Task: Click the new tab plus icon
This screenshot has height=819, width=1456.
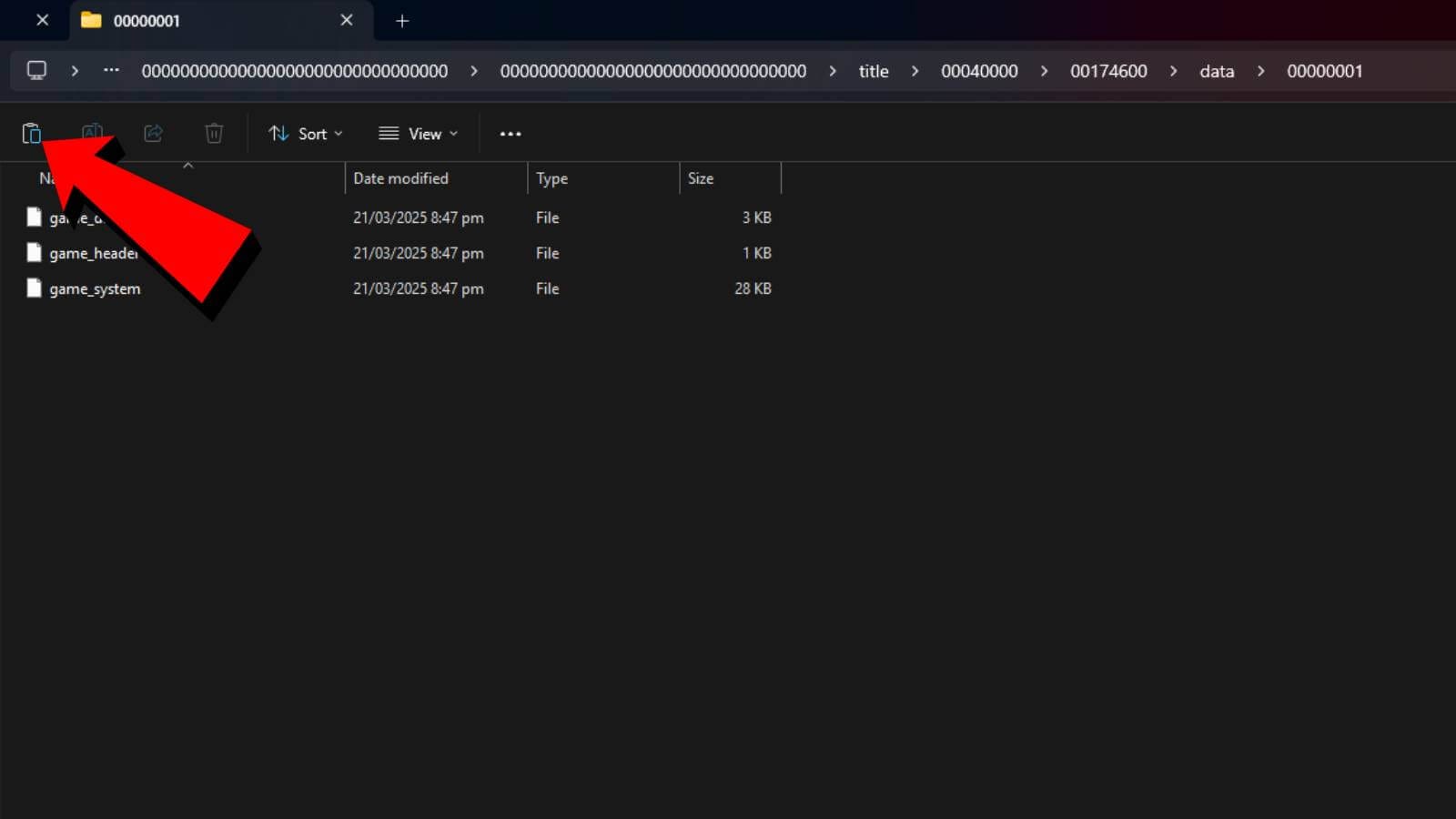Action: point(401,20)
